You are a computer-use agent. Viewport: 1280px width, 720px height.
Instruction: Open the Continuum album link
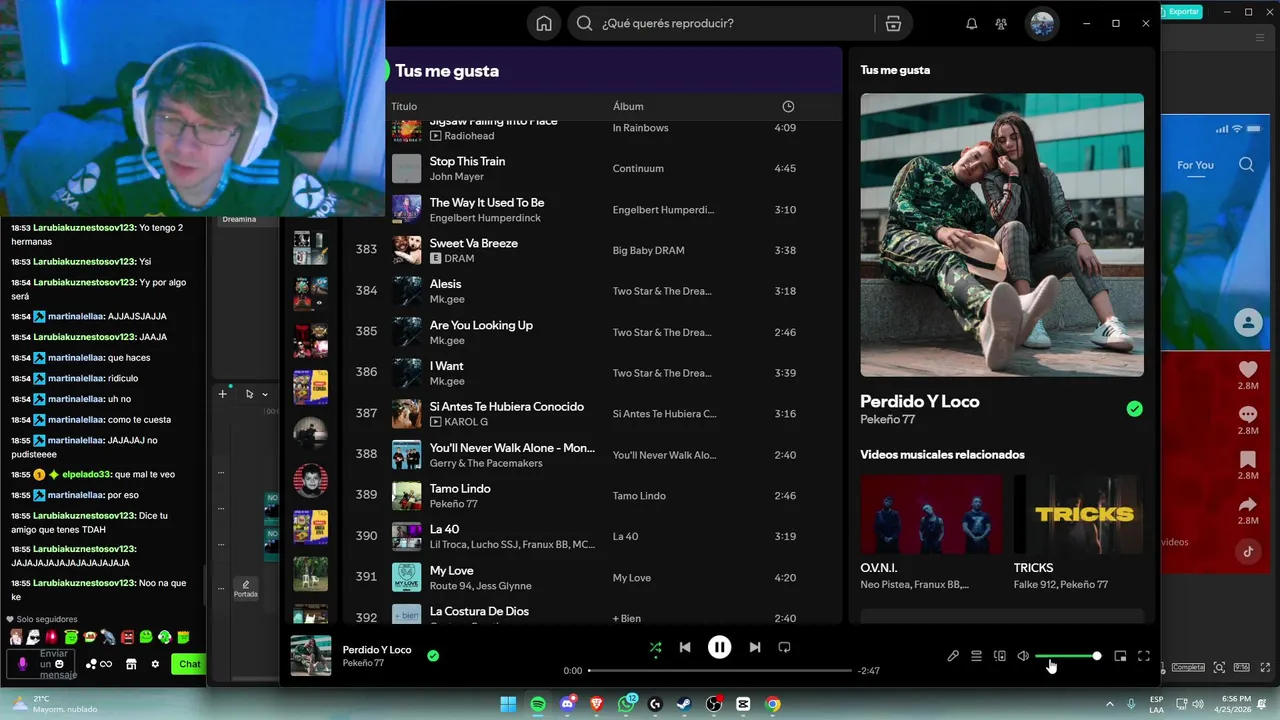coord(638,168)
